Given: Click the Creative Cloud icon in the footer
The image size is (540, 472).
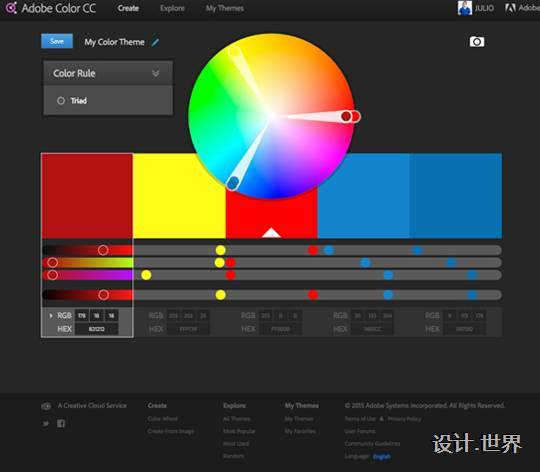Looking at the screenshot, I should click(46, 406).
